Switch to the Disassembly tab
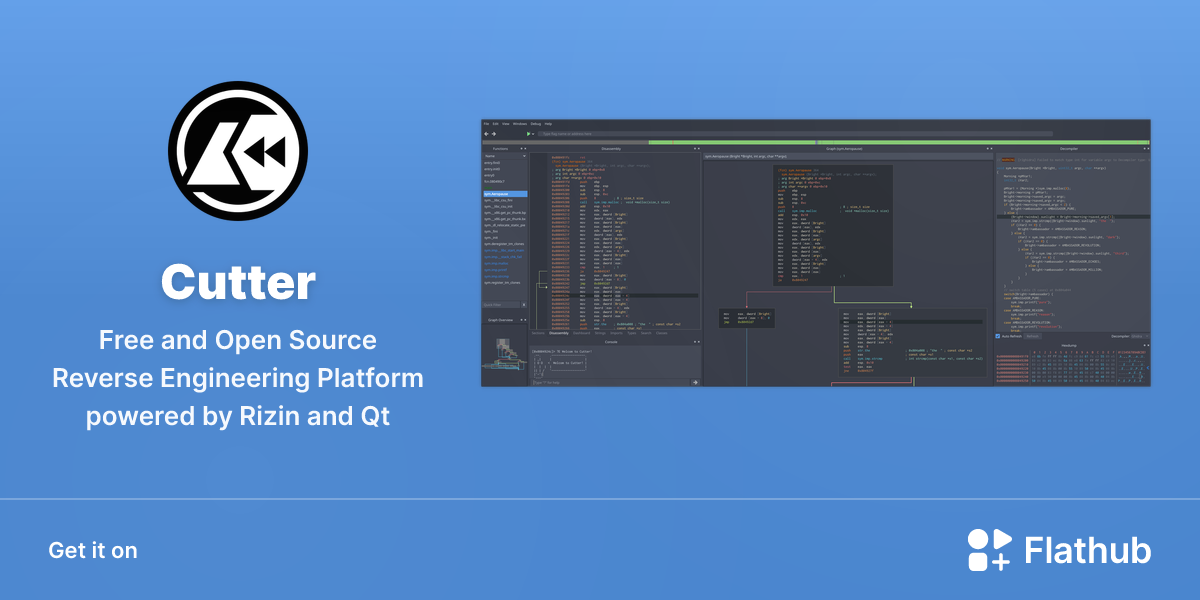1200x600 pixels. pyautogui.click(x=559, y=333)
